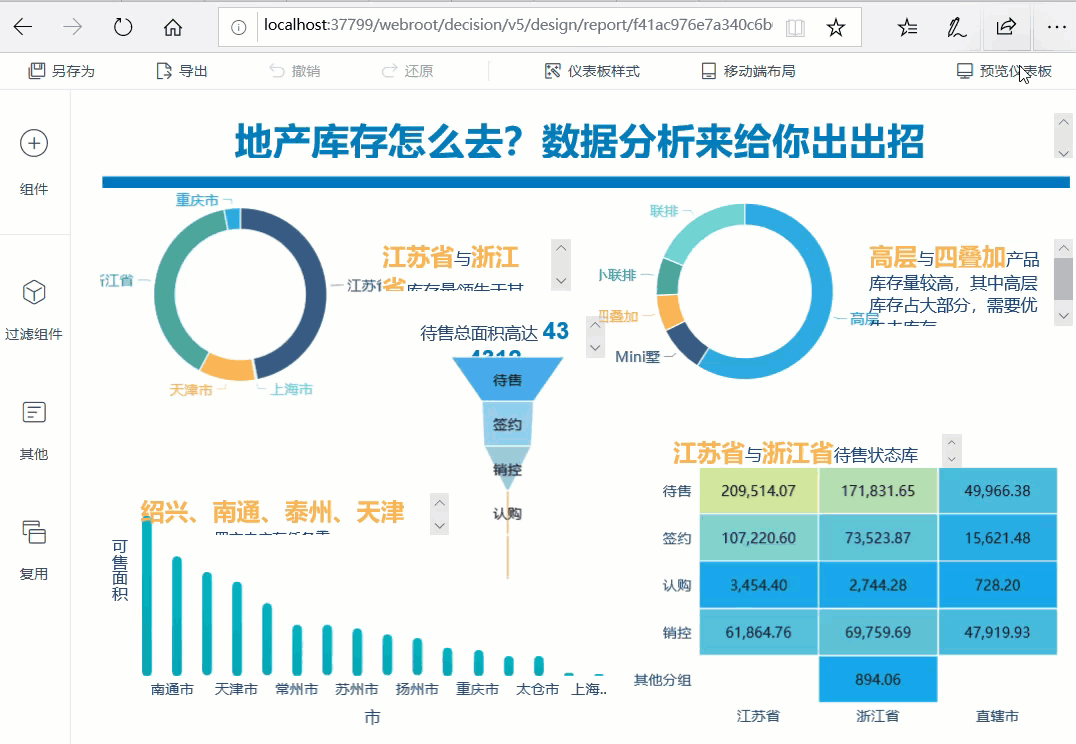Click the browser forward arrow
Viewport: 1076px width, 744px height.
(x=72, y=27)
